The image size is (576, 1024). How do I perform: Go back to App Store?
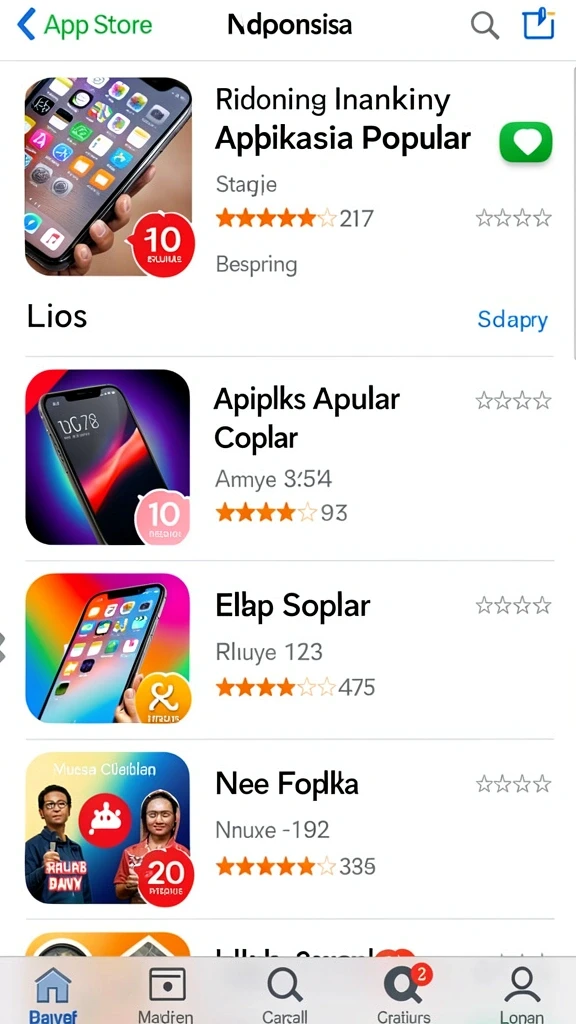84,25
